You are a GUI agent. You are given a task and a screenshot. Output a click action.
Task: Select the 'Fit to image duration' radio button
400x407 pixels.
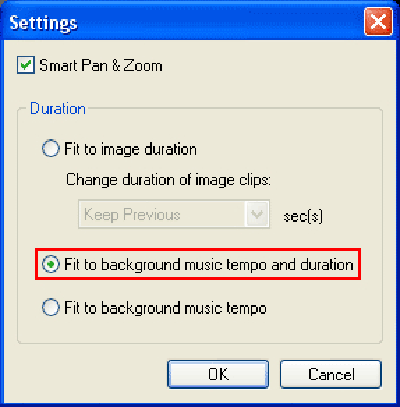point(51,149)
